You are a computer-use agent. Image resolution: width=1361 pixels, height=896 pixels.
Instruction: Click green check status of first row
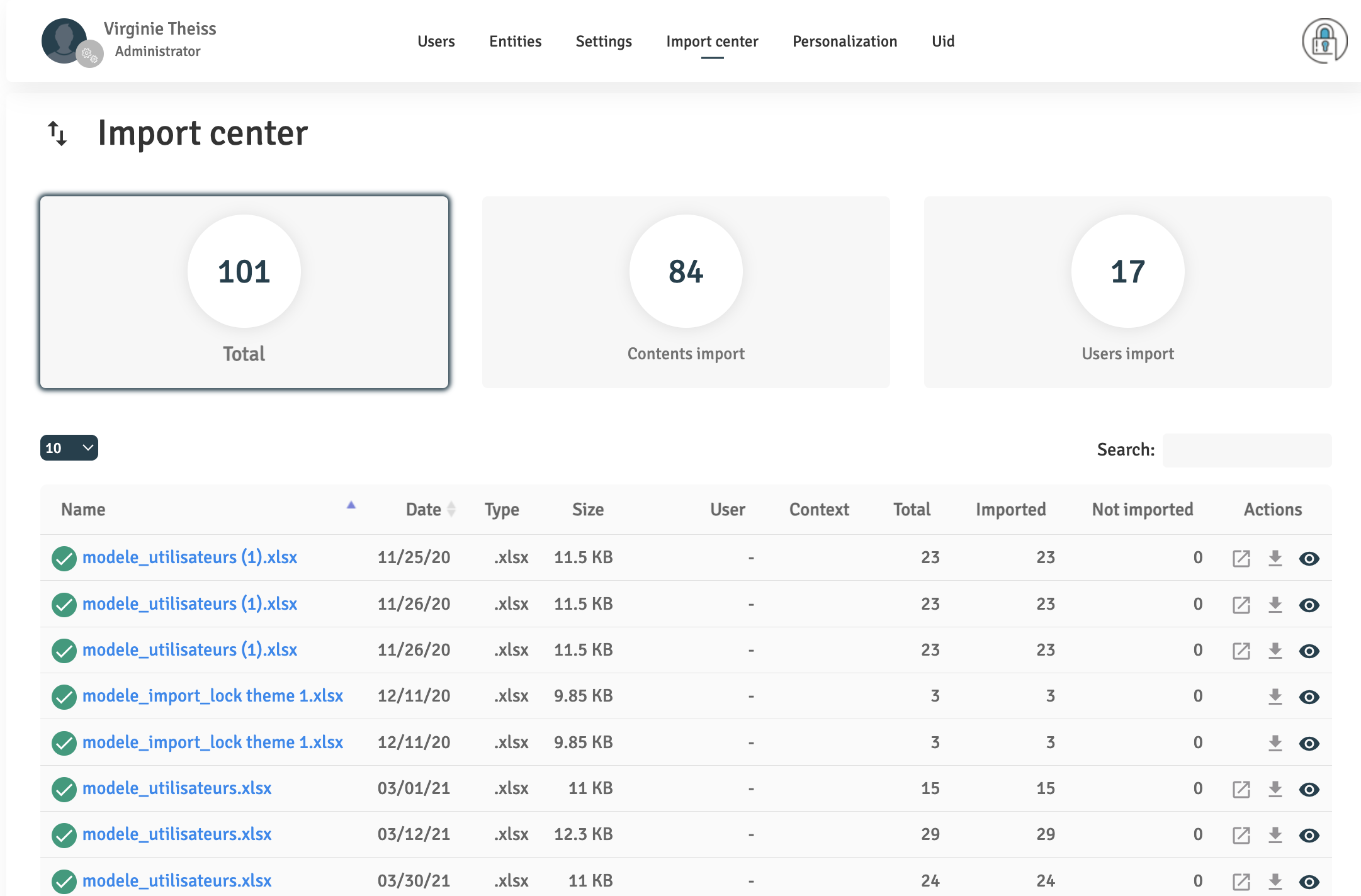(x=64, y=558)
